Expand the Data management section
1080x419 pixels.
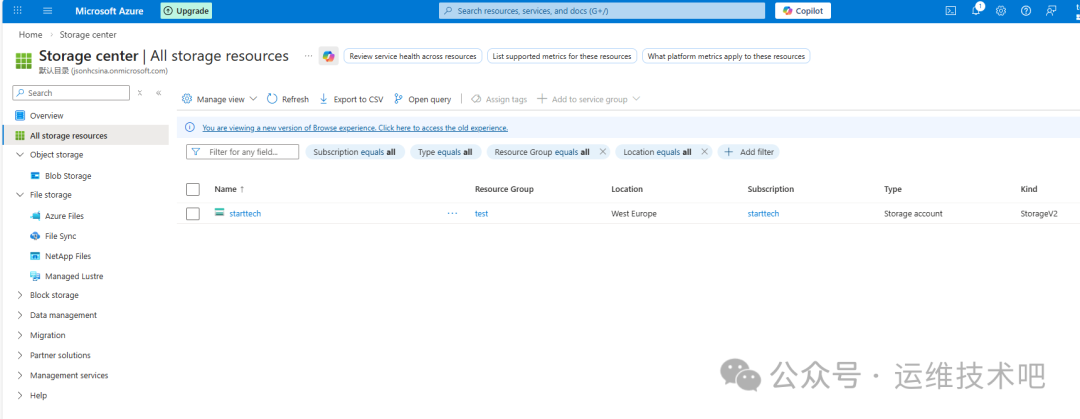[x=19, y=315]
